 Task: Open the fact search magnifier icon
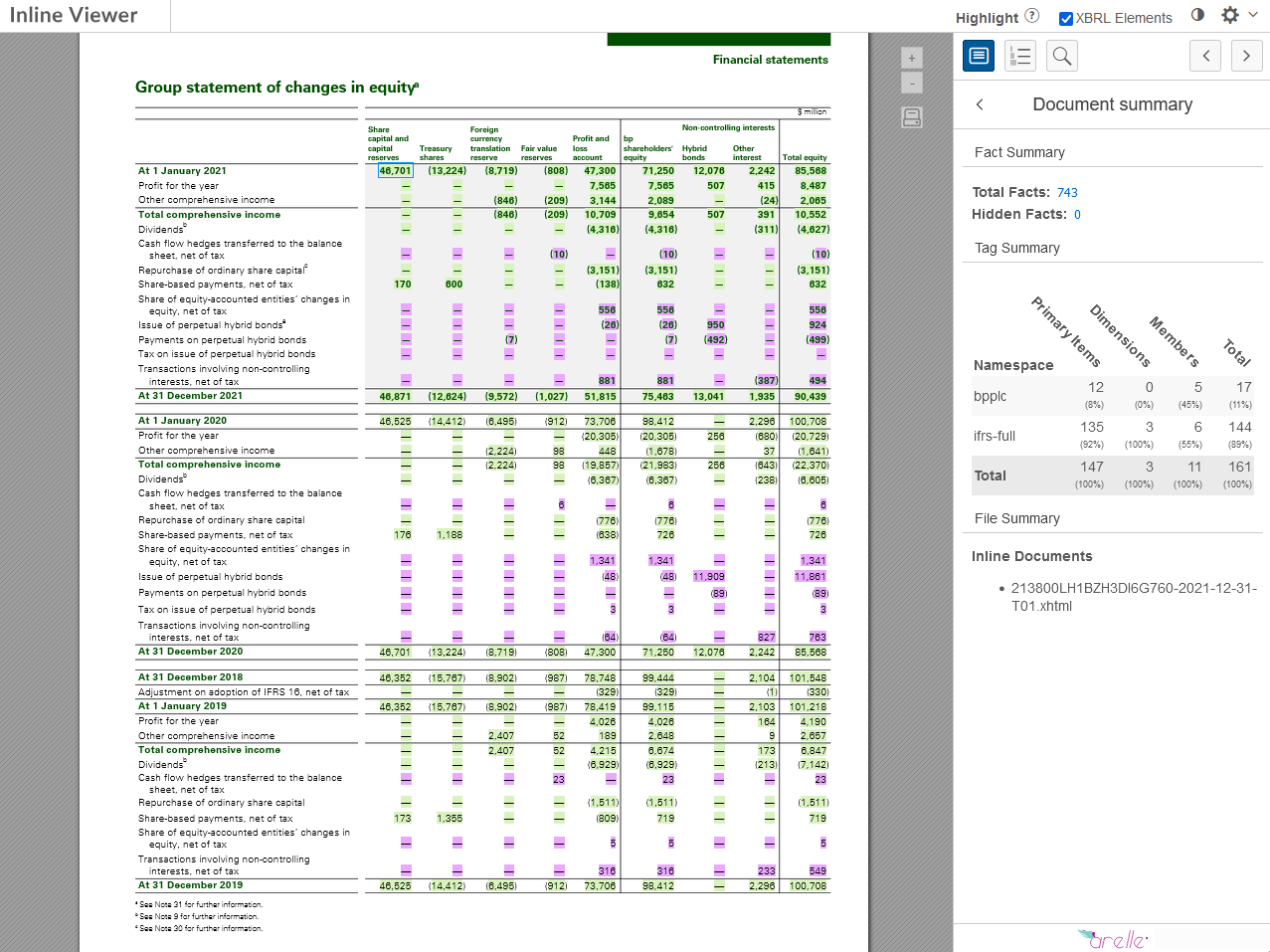click(x=1062, y=56)
